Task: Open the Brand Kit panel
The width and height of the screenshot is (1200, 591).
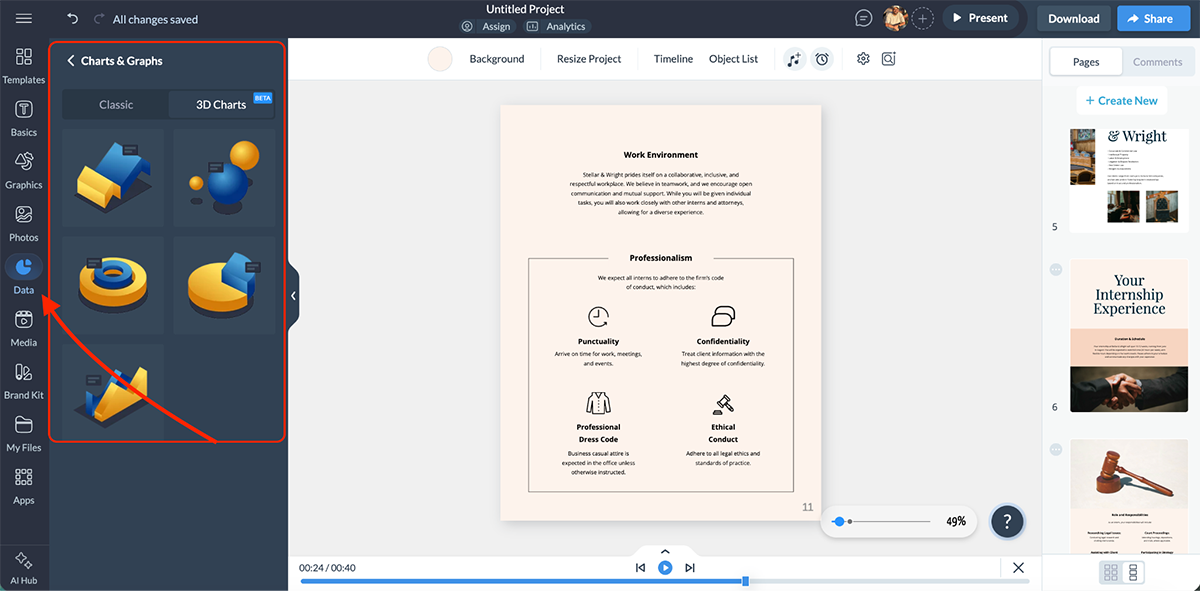Action: (x=23, y=376)
